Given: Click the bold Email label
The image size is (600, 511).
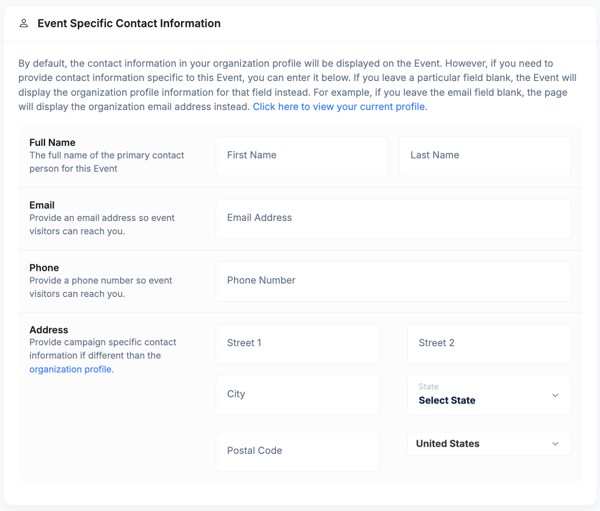Looking at the screenshot, I should coord(42,205).
